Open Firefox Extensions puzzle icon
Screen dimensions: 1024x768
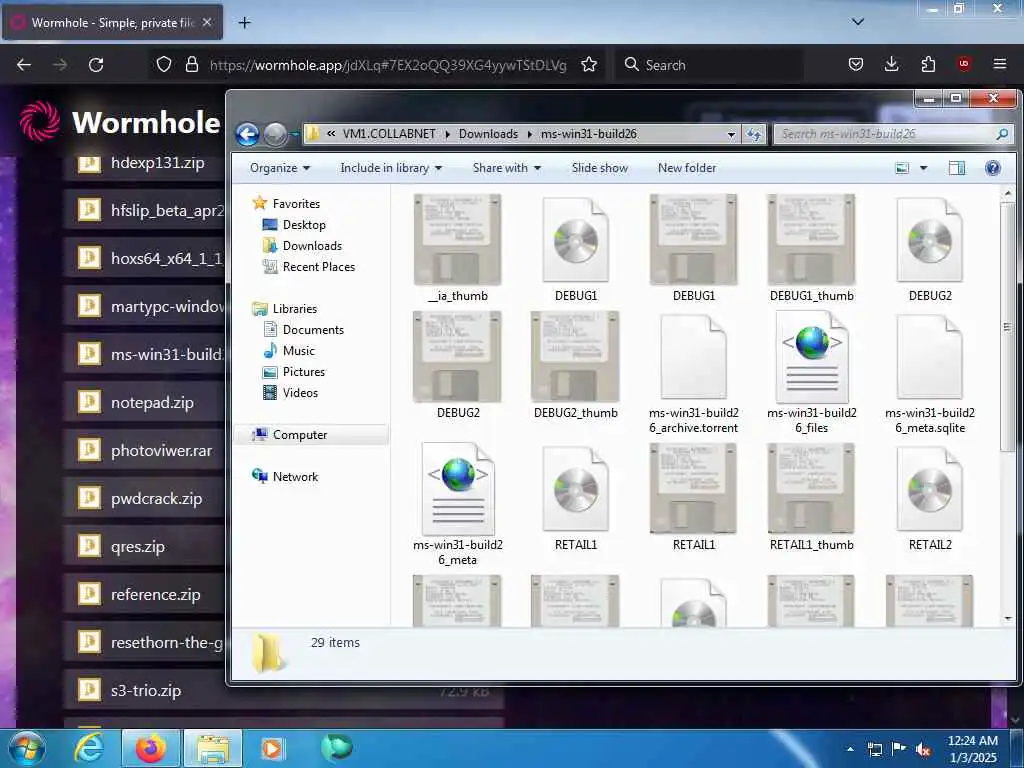(928, 64)
